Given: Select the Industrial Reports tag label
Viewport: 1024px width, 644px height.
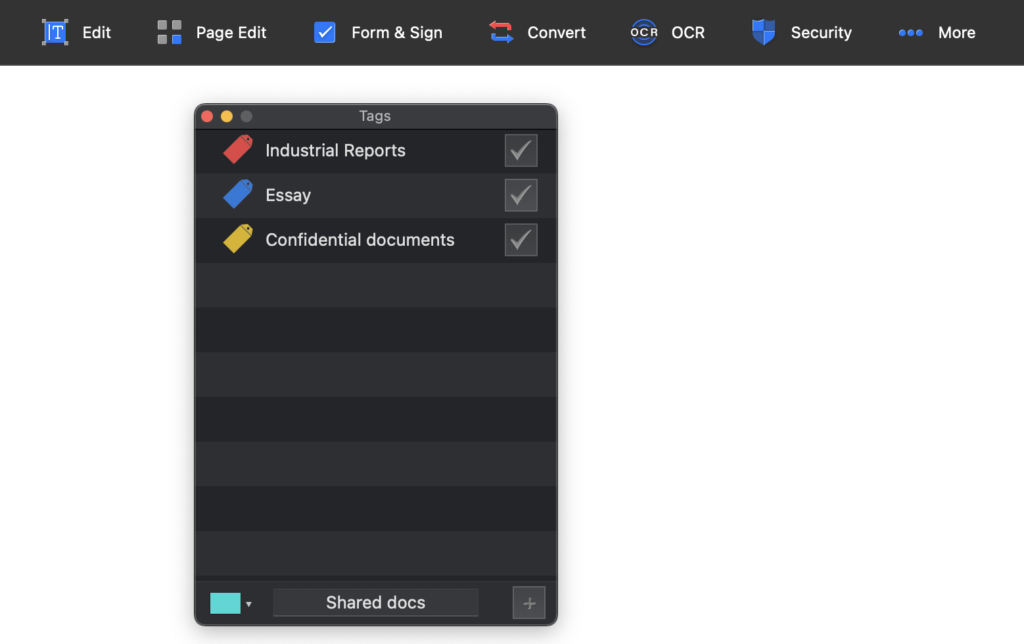Looking at the screenshot, I should 335,150.
